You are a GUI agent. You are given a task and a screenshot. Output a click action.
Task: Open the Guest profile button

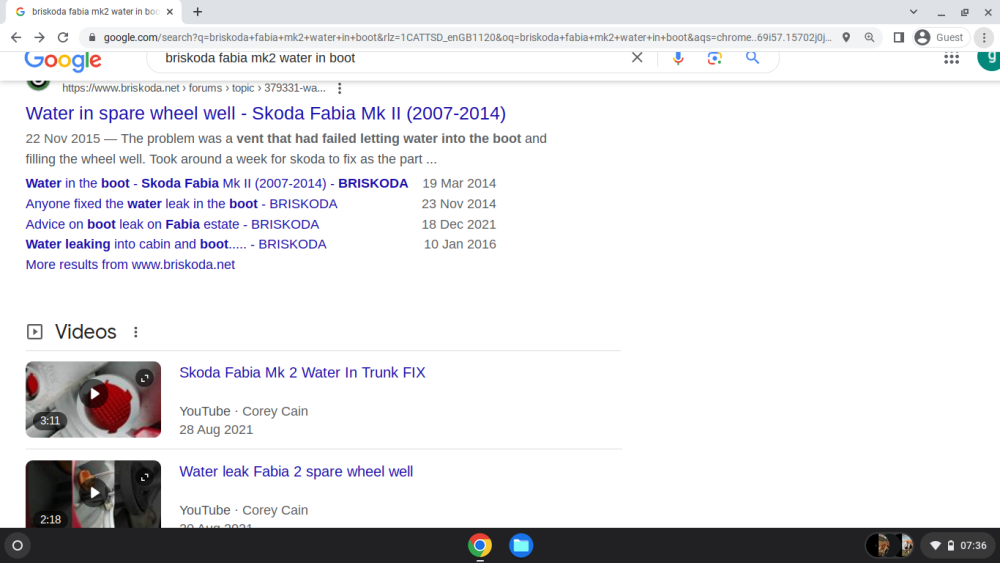tap(939, 38)
